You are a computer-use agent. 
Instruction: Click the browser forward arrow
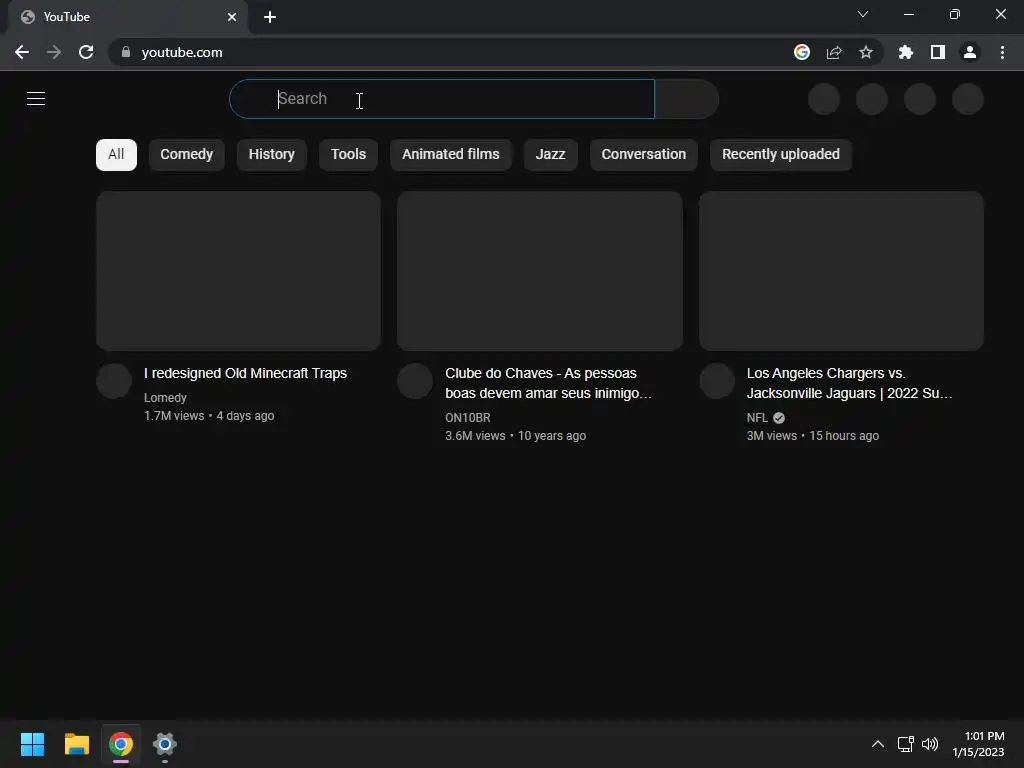click(x=54, y=52)
